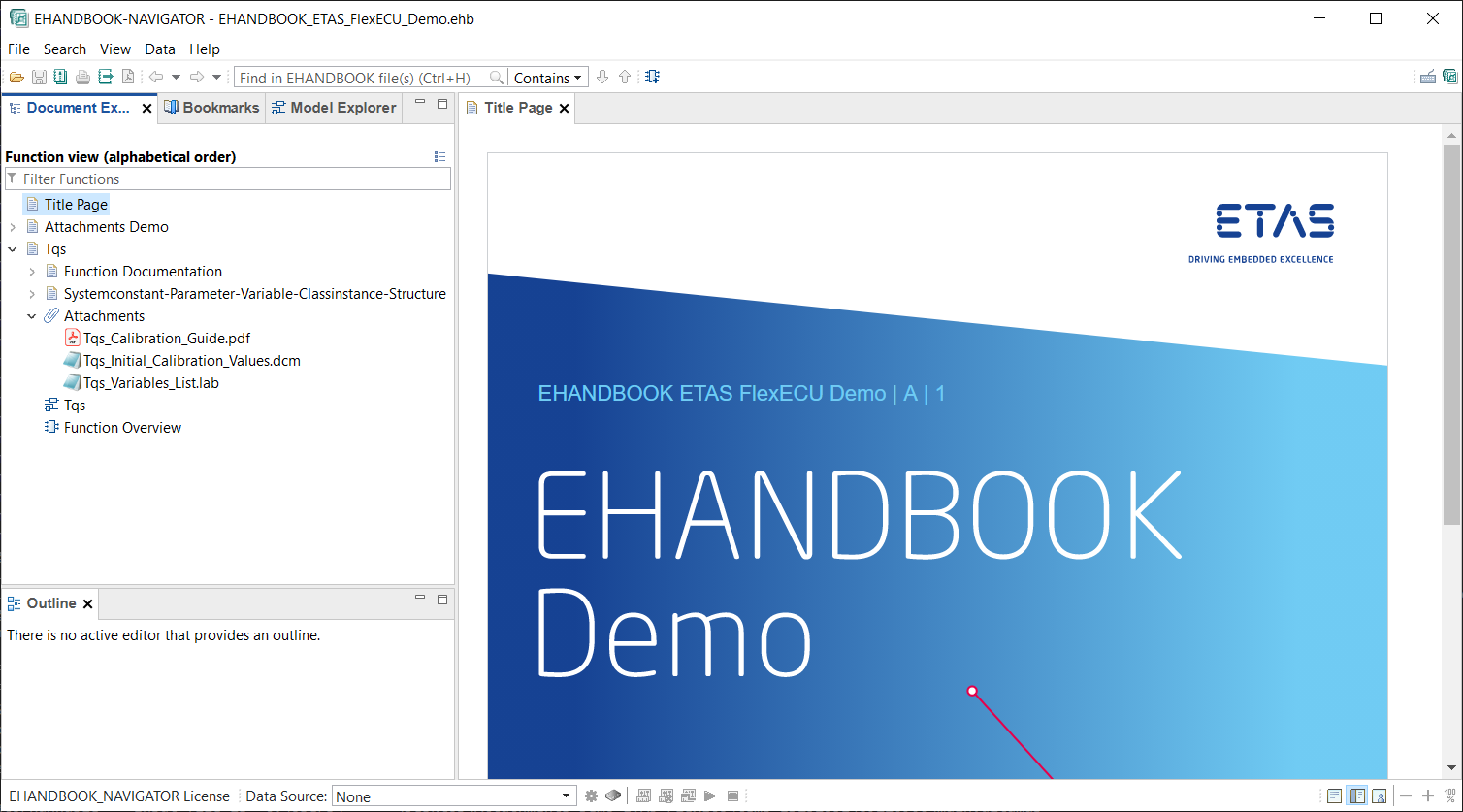This screenshot has width=1463, height=812.
Task: Configure the data source via the gear icon
Action: [x=591, y=796]
